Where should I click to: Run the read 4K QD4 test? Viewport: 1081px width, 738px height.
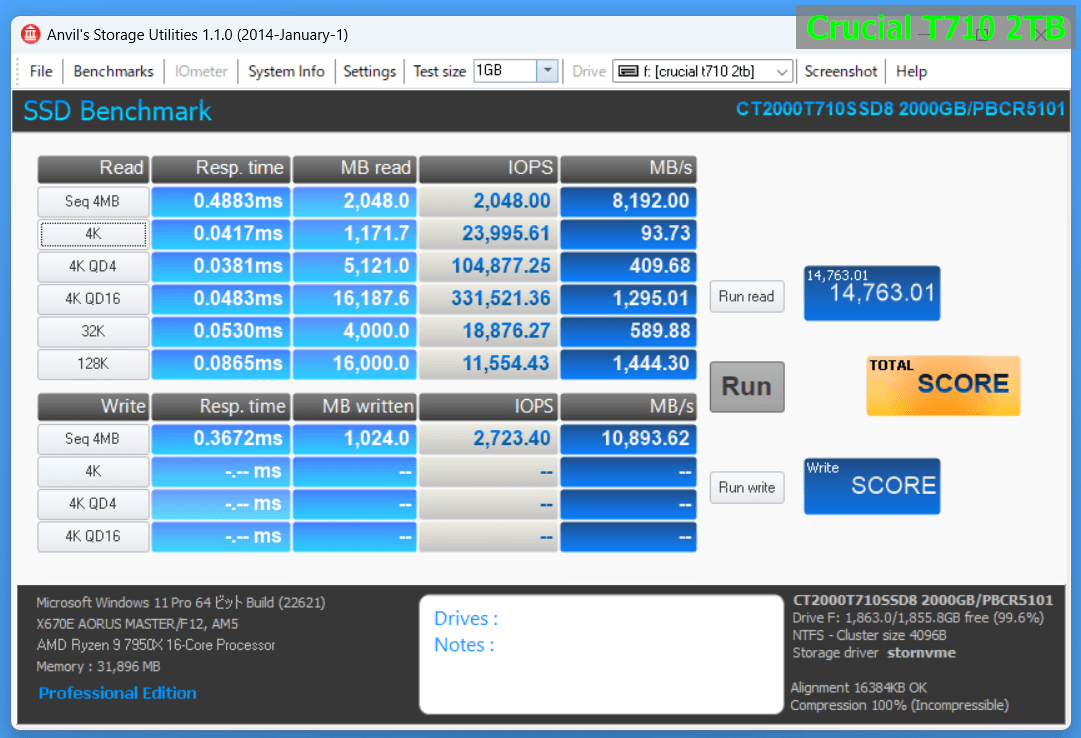[x=93, y=266]
